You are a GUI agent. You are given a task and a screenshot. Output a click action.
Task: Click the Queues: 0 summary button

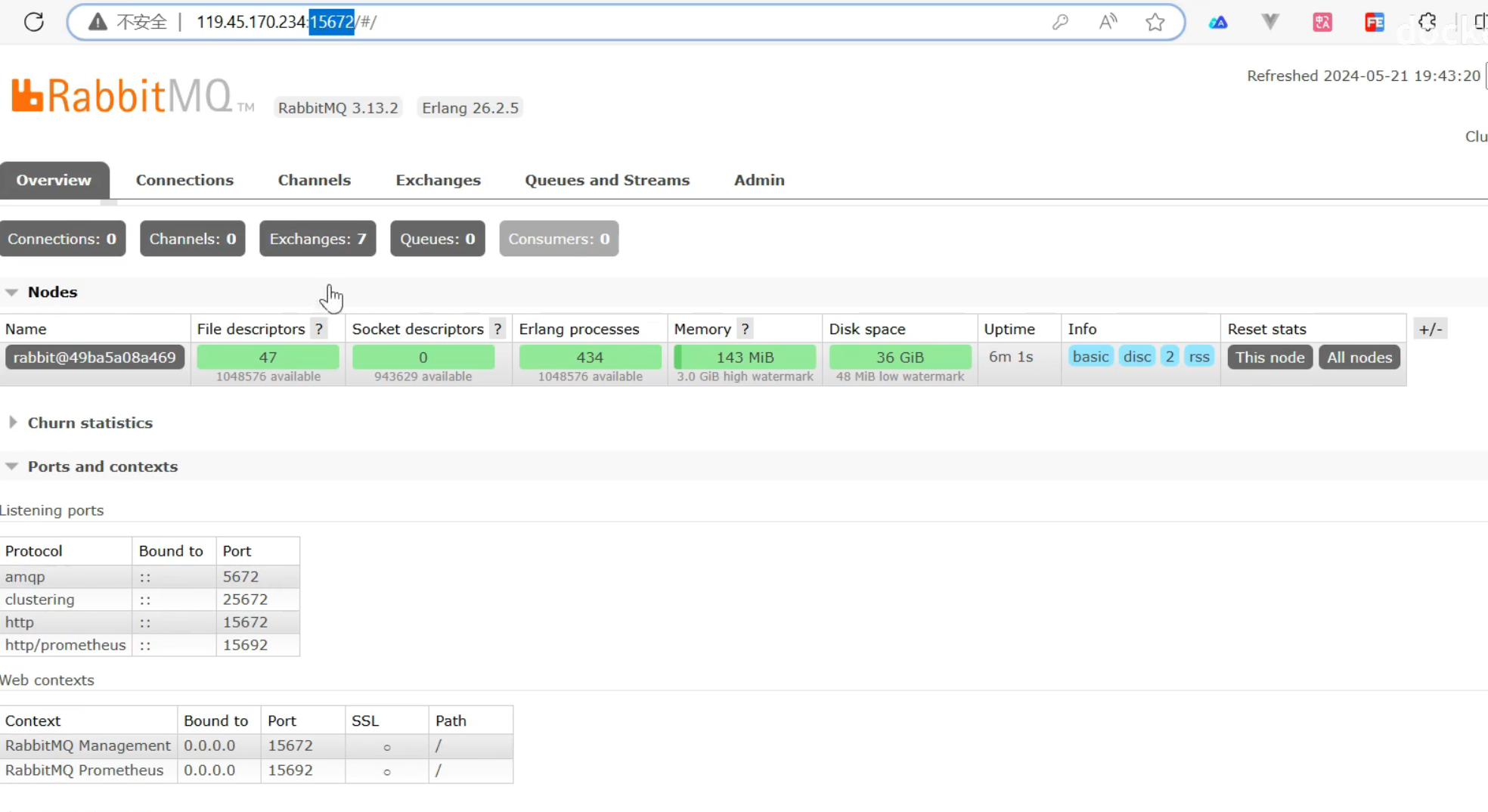(x=438, y=239)
